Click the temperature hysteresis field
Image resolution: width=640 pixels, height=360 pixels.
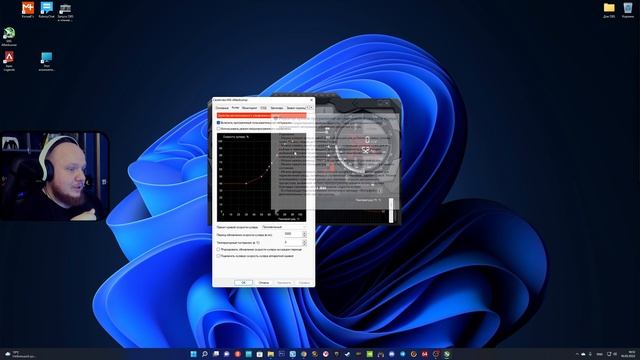click(293, 242)
